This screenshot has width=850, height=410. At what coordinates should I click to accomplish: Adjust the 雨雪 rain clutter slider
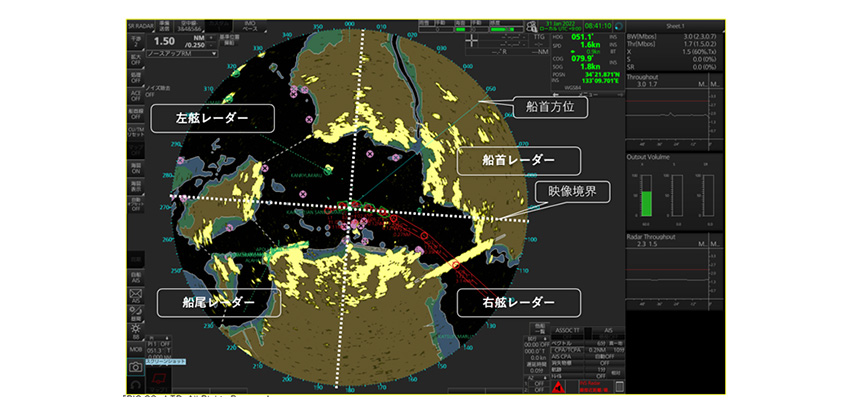tap(436, 29)
